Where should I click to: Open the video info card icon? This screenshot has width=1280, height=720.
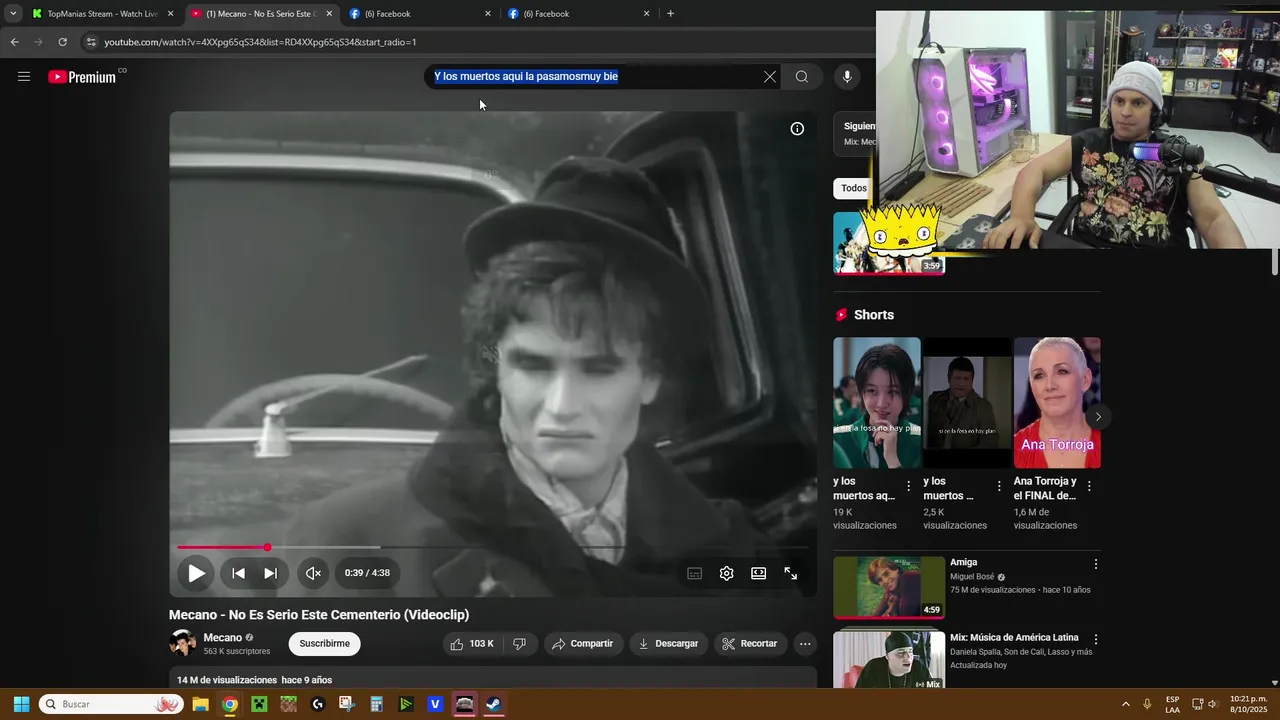pyautogui.click(x=797, y=129)
